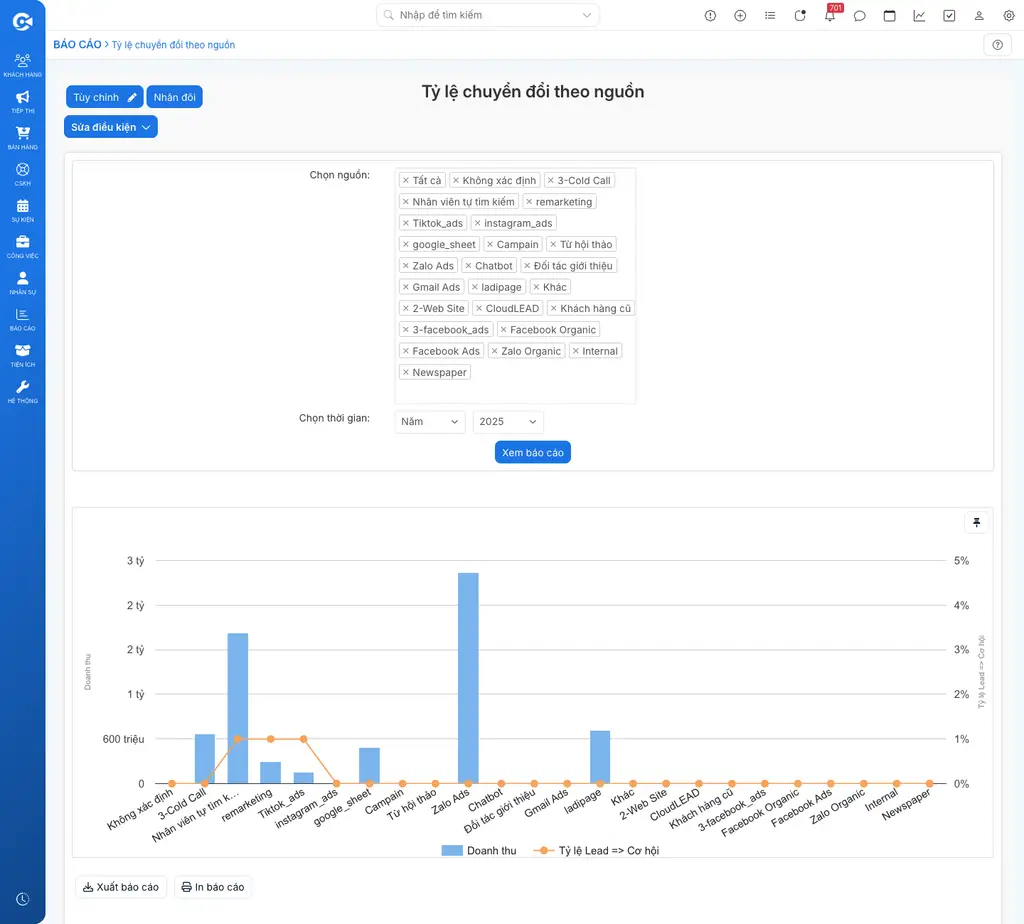Open the CSKH customer care module
This screenshot has width=1024, height=924.
[22, 174]
